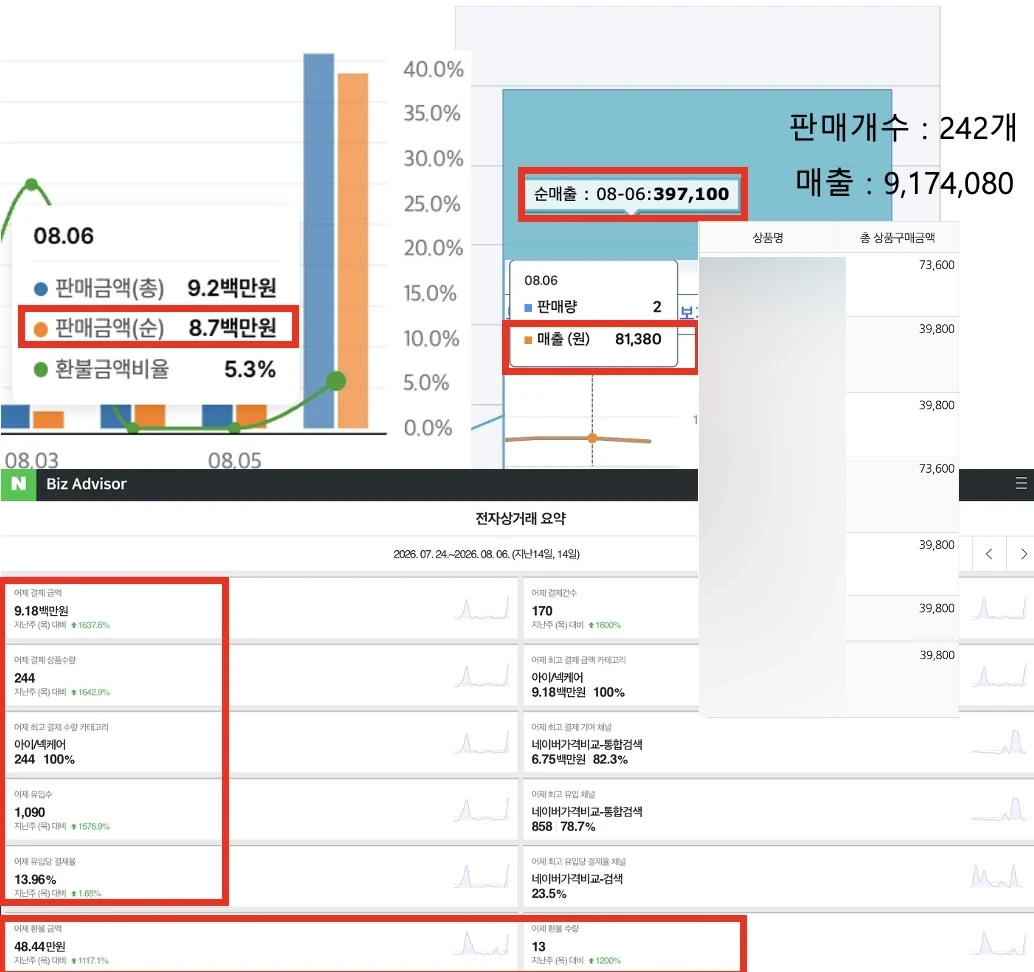Open the Biz Advisor hamburger menu
The image size is (1034, 972).
coord(1021,483)
